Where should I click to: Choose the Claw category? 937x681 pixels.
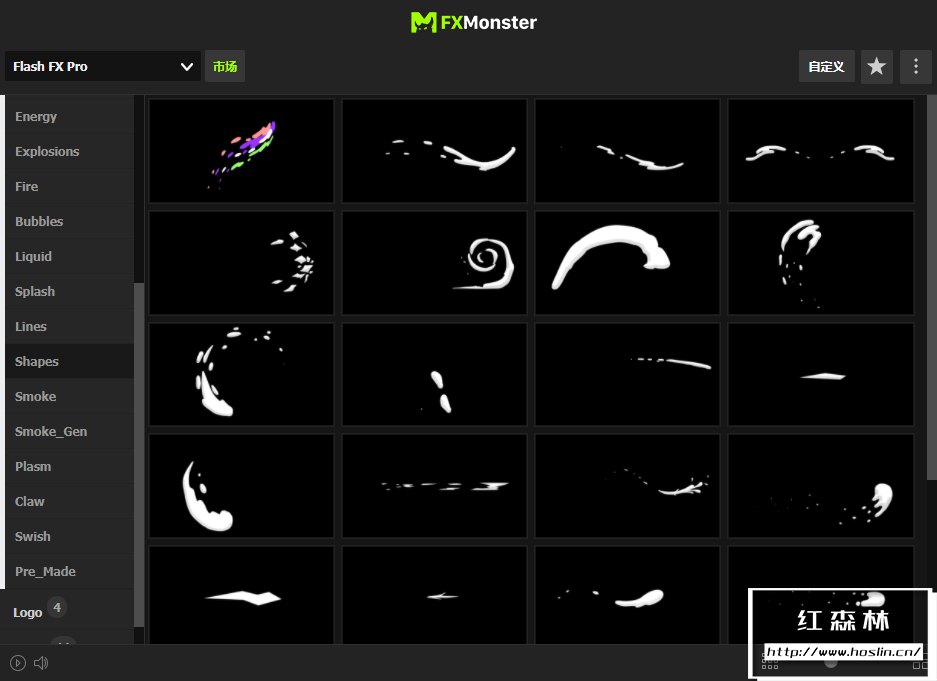(x=69, y=501)
